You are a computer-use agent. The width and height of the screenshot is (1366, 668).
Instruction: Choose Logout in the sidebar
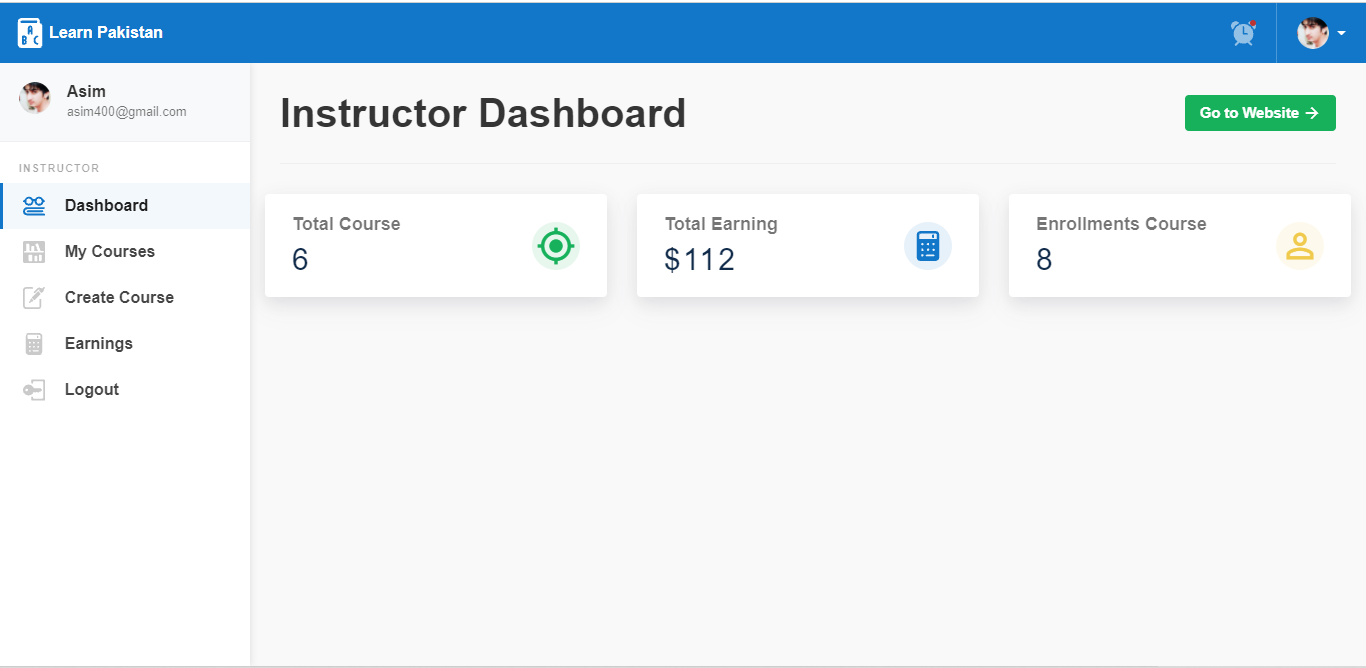click(125, 390)
